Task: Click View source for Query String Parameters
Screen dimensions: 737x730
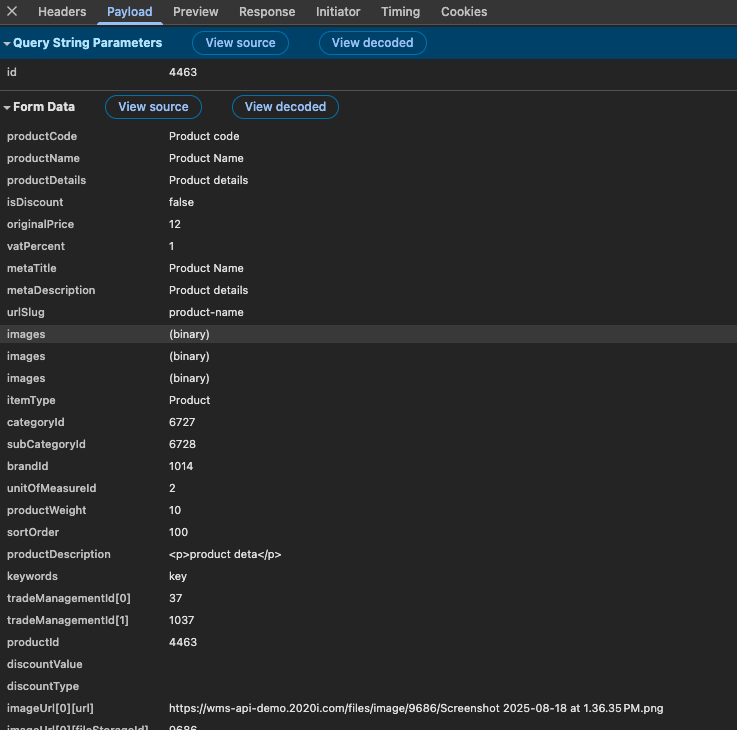Action: coord(240,43)
